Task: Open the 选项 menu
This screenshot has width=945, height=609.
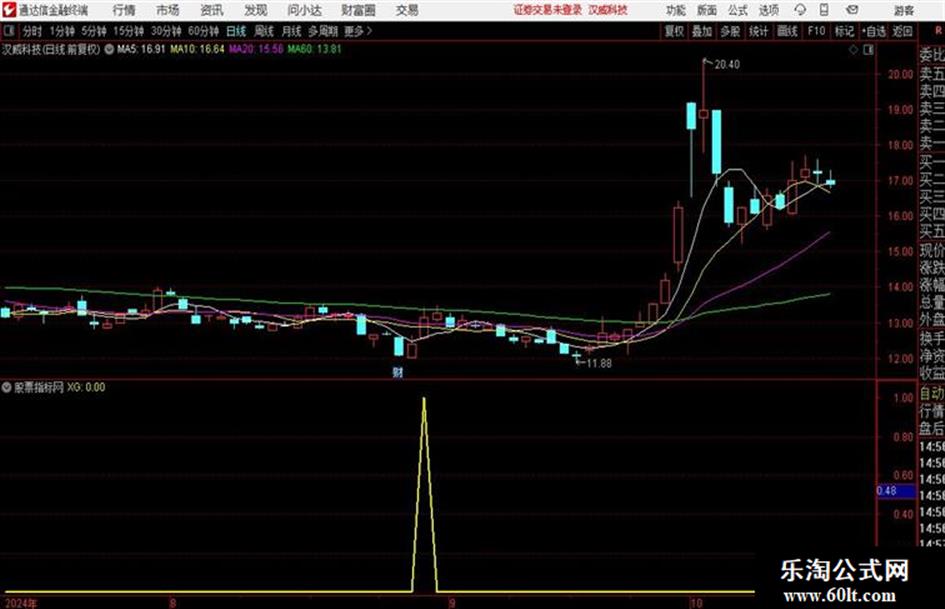Action: coord(769,10)
